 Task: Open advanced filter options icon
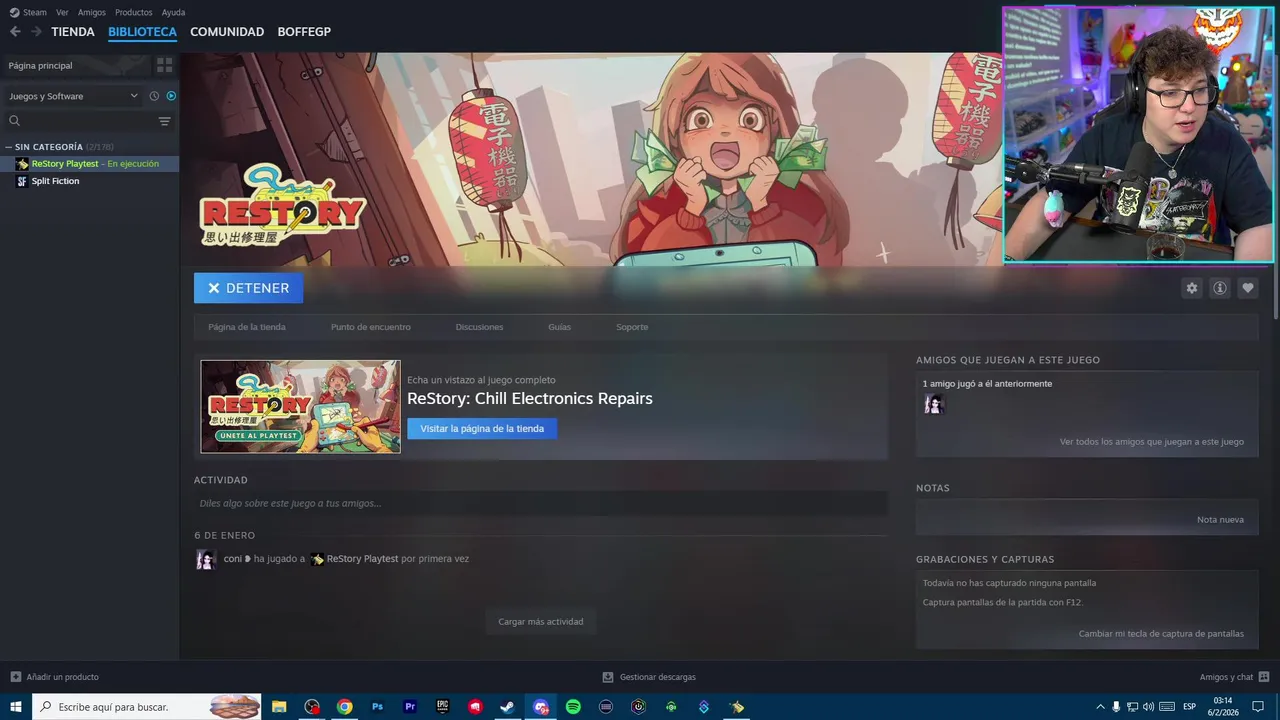tap(164, 121)
